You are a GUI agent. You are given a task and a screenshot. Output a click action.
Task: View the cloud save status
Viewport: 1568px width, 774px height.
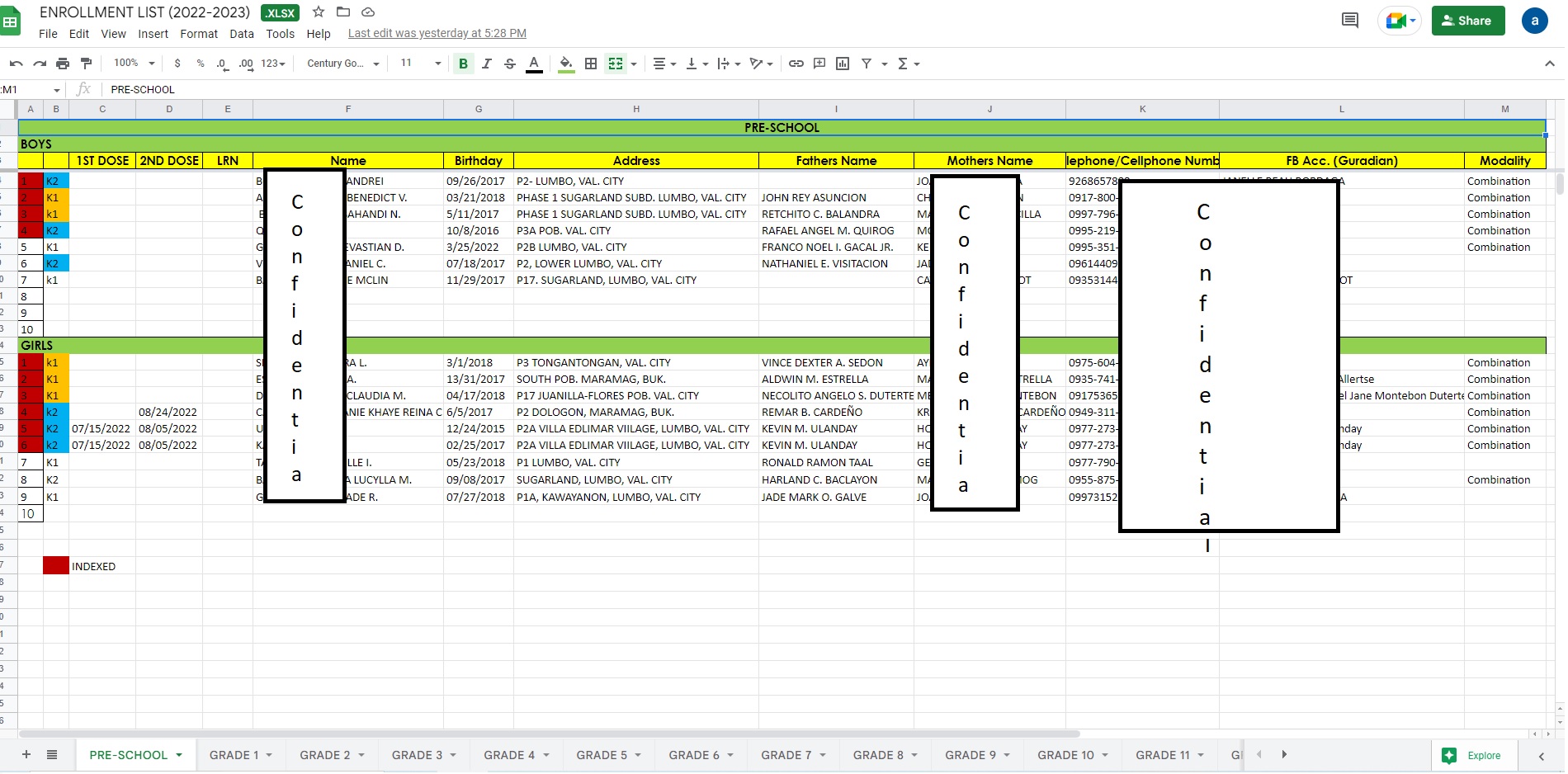368,12
